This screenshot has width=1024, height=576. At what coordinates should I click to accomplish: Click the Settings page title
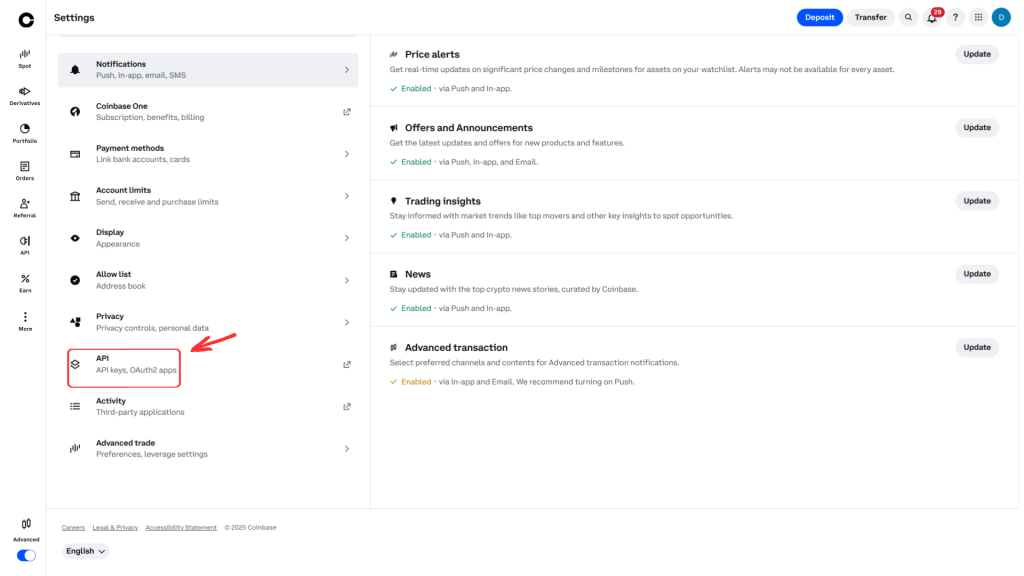click(x=74, y=18)
